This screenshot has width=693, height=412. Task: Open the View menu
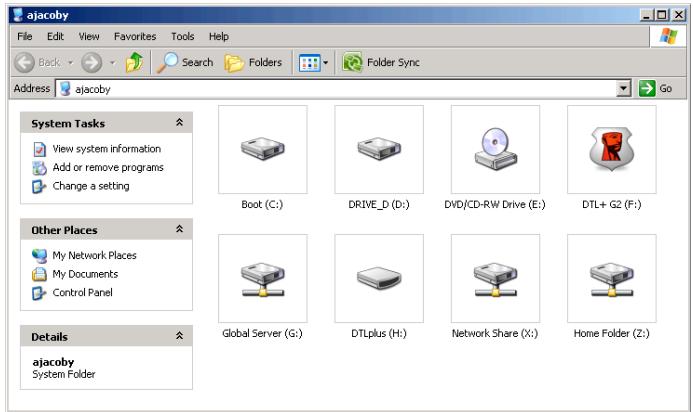tap(89, 36)
